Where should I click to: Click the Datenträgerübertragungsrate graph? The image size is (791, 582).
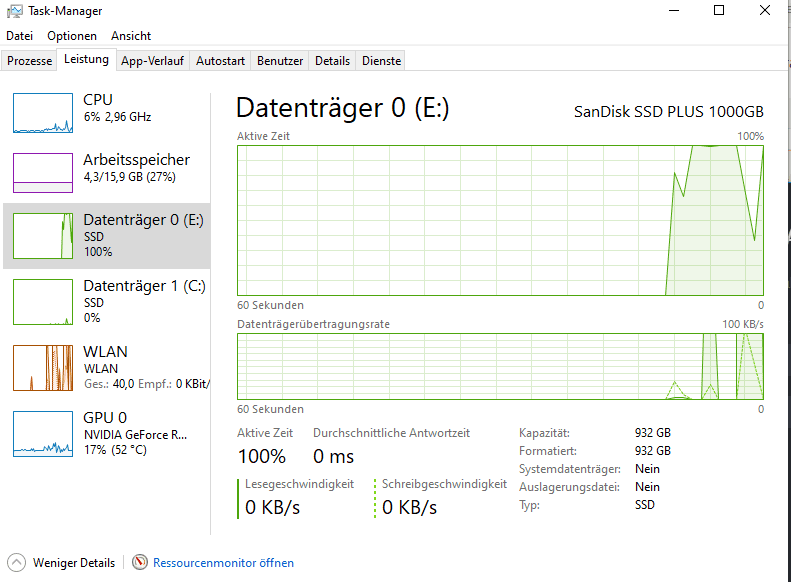500,367
